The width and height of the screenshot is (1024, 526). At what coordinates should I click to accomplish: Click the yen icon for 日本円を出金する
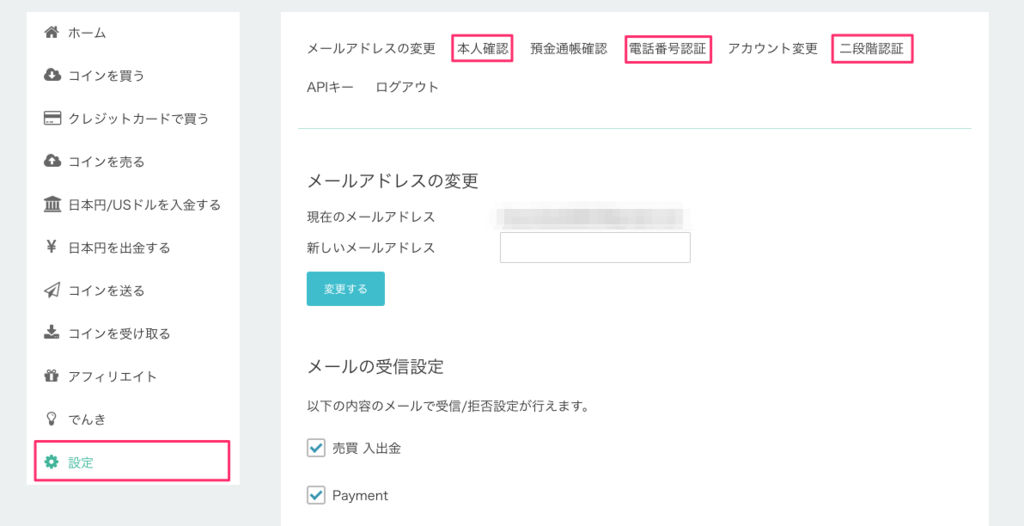click(x=52, y=248)
